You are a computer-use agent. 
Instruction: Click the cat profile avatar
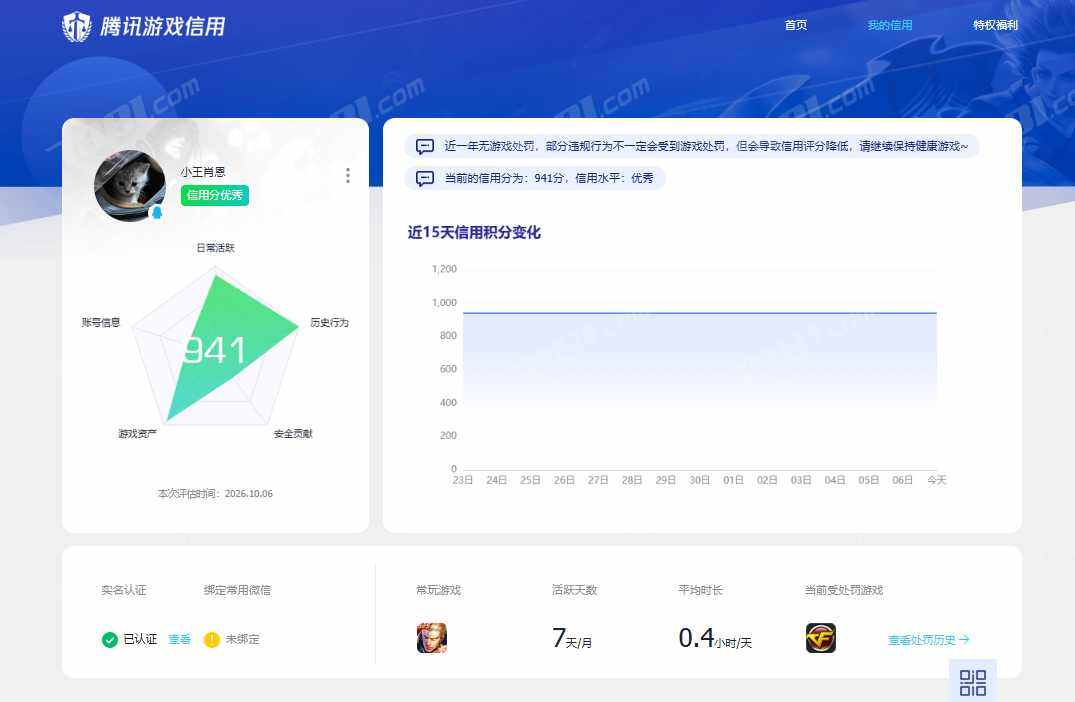point(130,185)
